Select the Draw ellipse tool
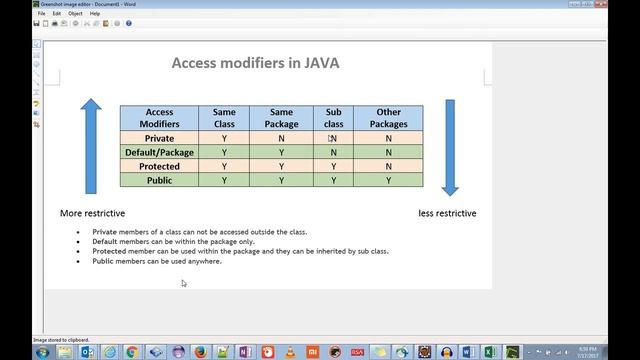The height and width of the screenshot is (360, 640). coord(37,64)
